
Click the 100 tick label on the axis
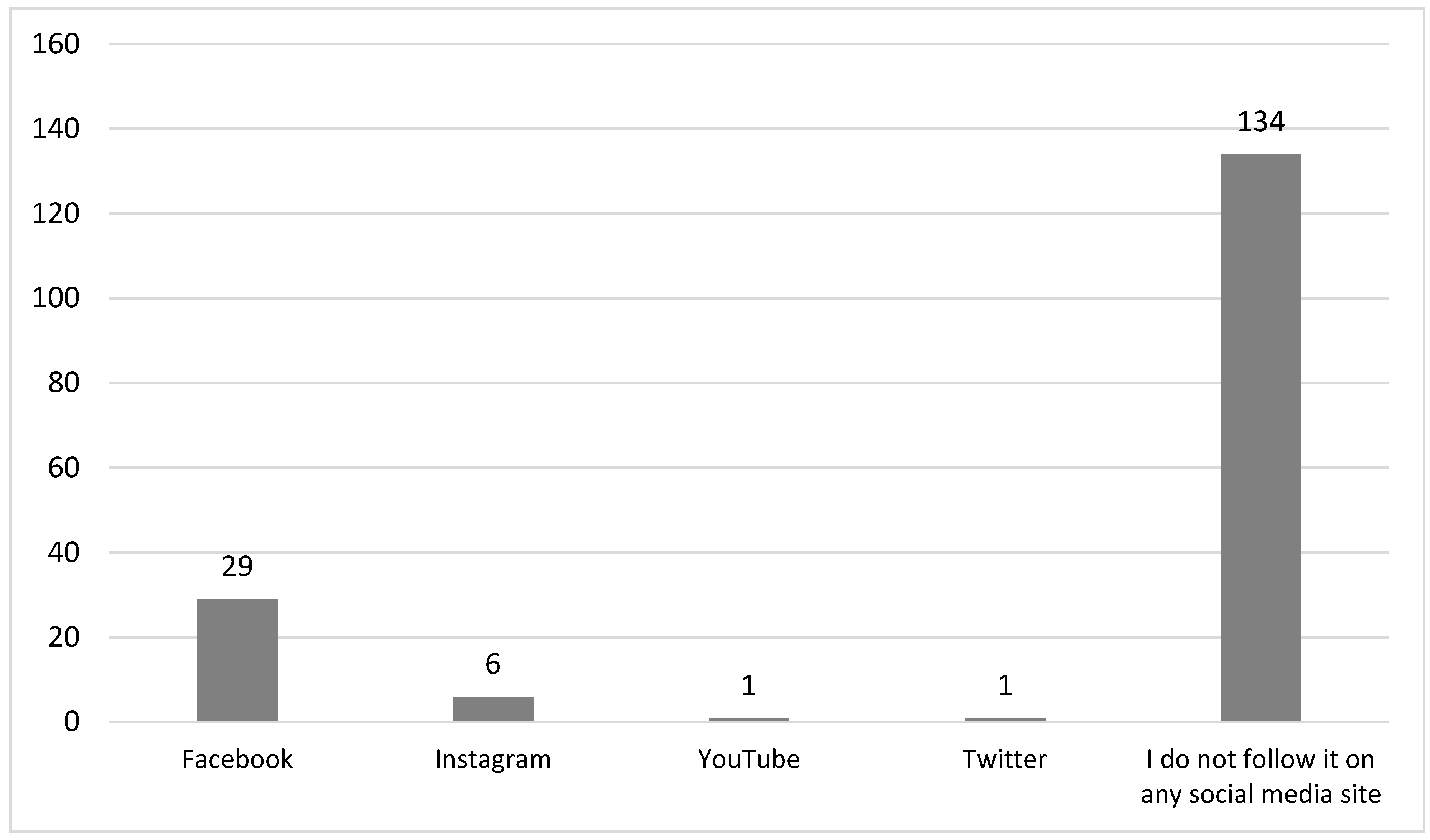pos(56,298)
